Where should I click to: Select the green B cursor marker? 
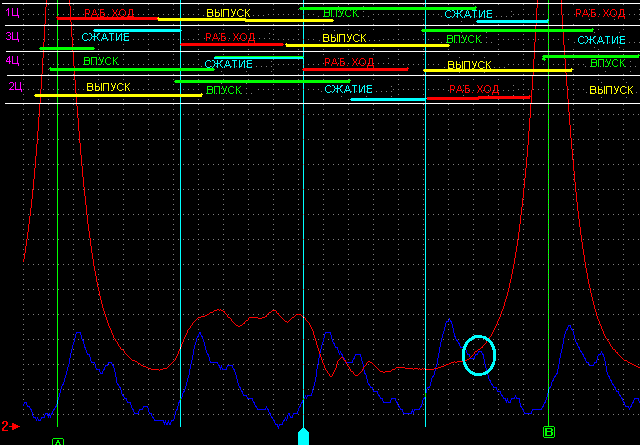coord(549,432)
